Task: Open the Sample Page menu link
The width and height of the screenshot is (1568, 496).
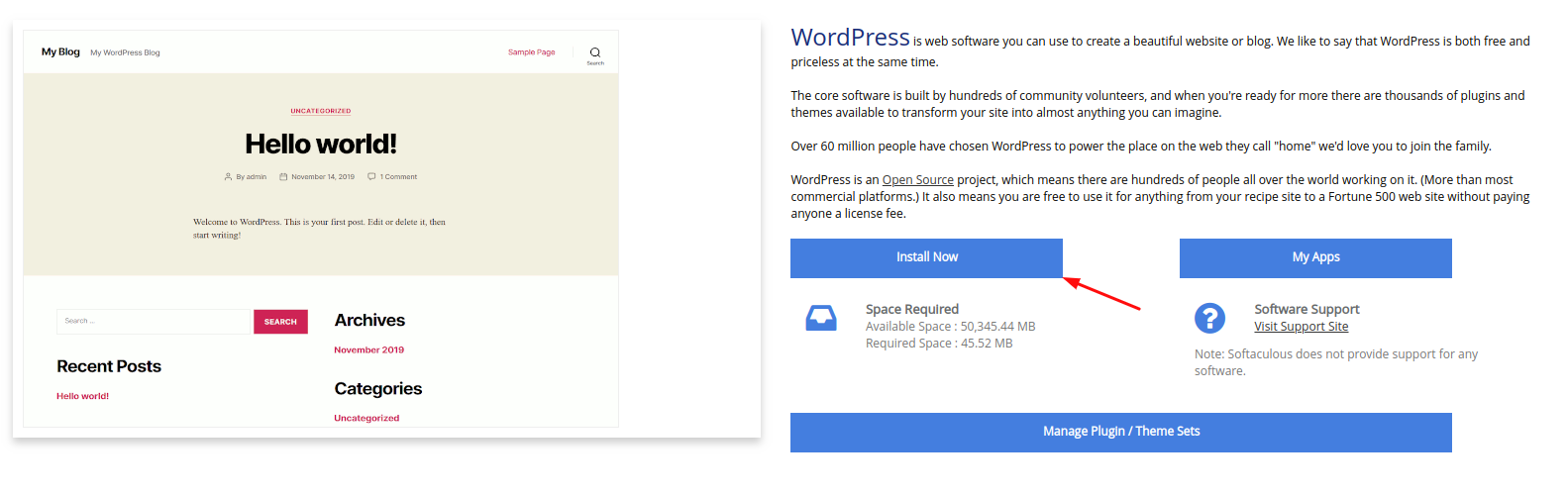Action: (532, 52)
